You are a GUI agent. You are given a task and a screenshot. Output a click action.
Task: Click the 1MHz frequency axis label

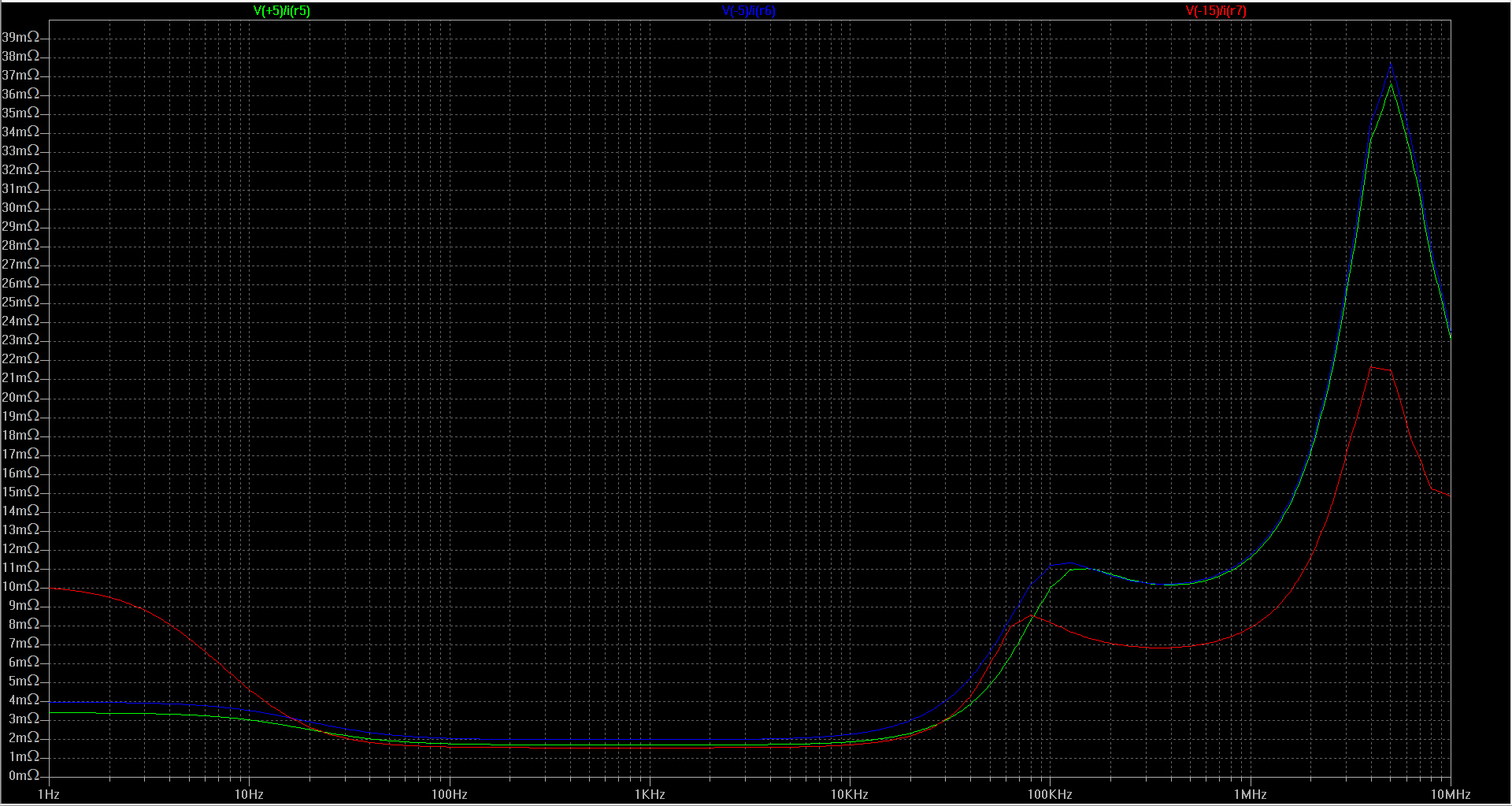tap(1251, 794)
